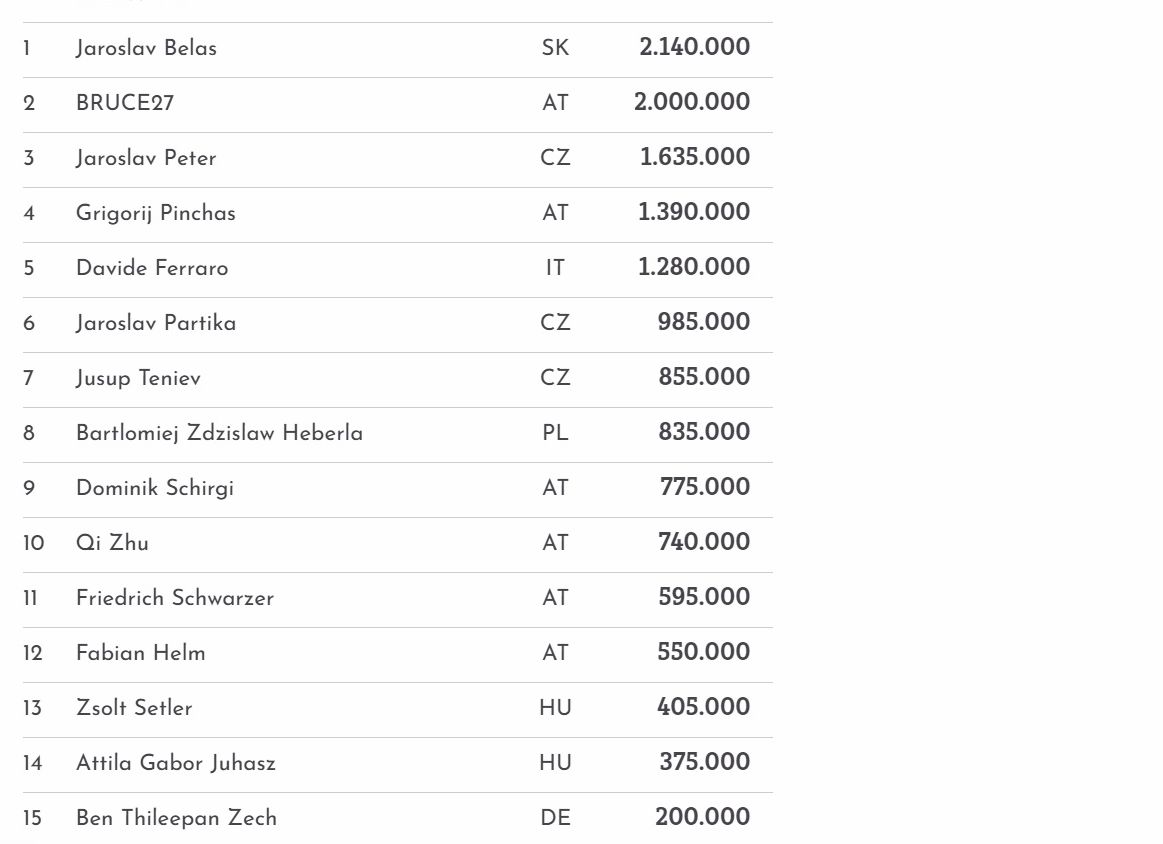
Task: Select the 2.000.000 chip count value
Action: pyautogui.click(x=691, y=102)
